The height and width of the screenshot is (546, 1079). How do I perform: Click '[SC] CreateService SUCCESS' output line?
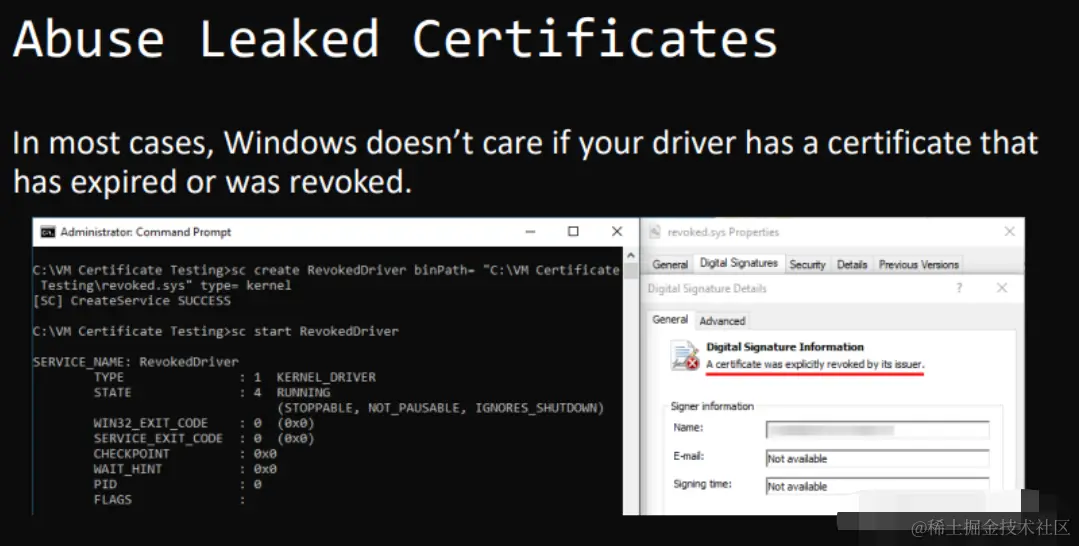131,300
